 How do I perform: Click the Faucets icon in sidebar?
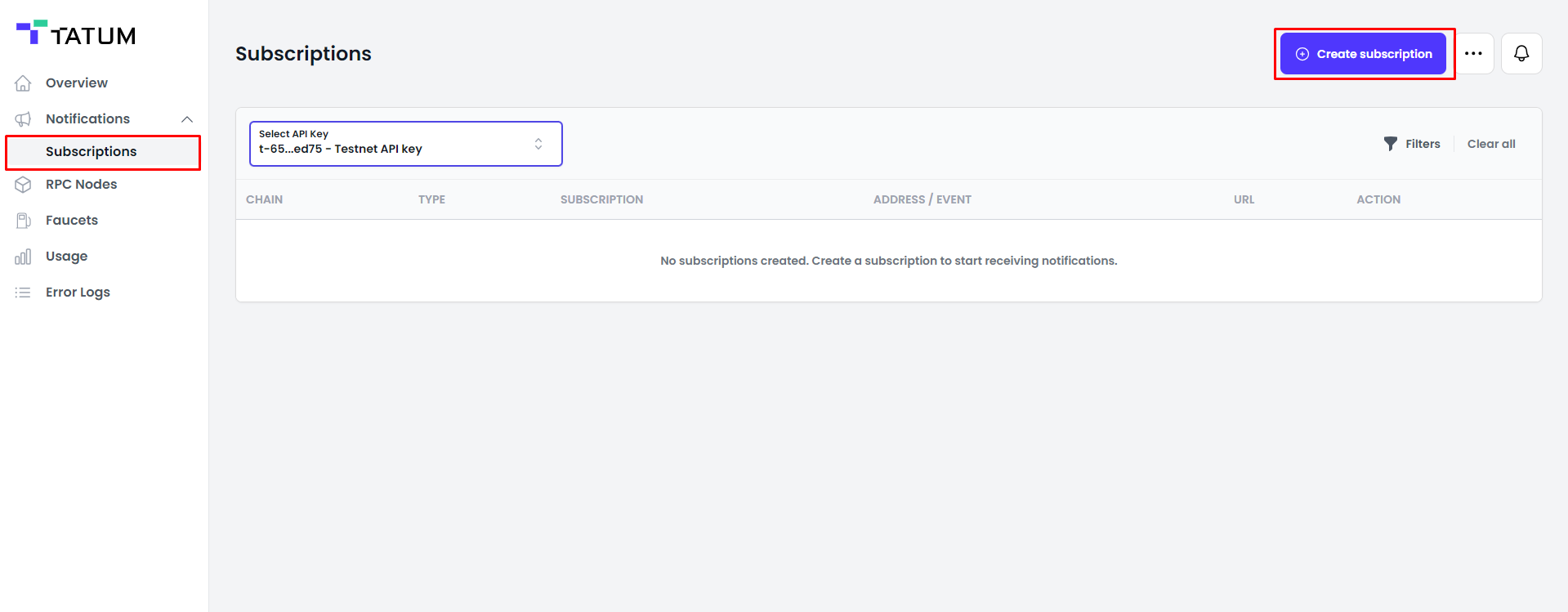(x=23, y=221)
